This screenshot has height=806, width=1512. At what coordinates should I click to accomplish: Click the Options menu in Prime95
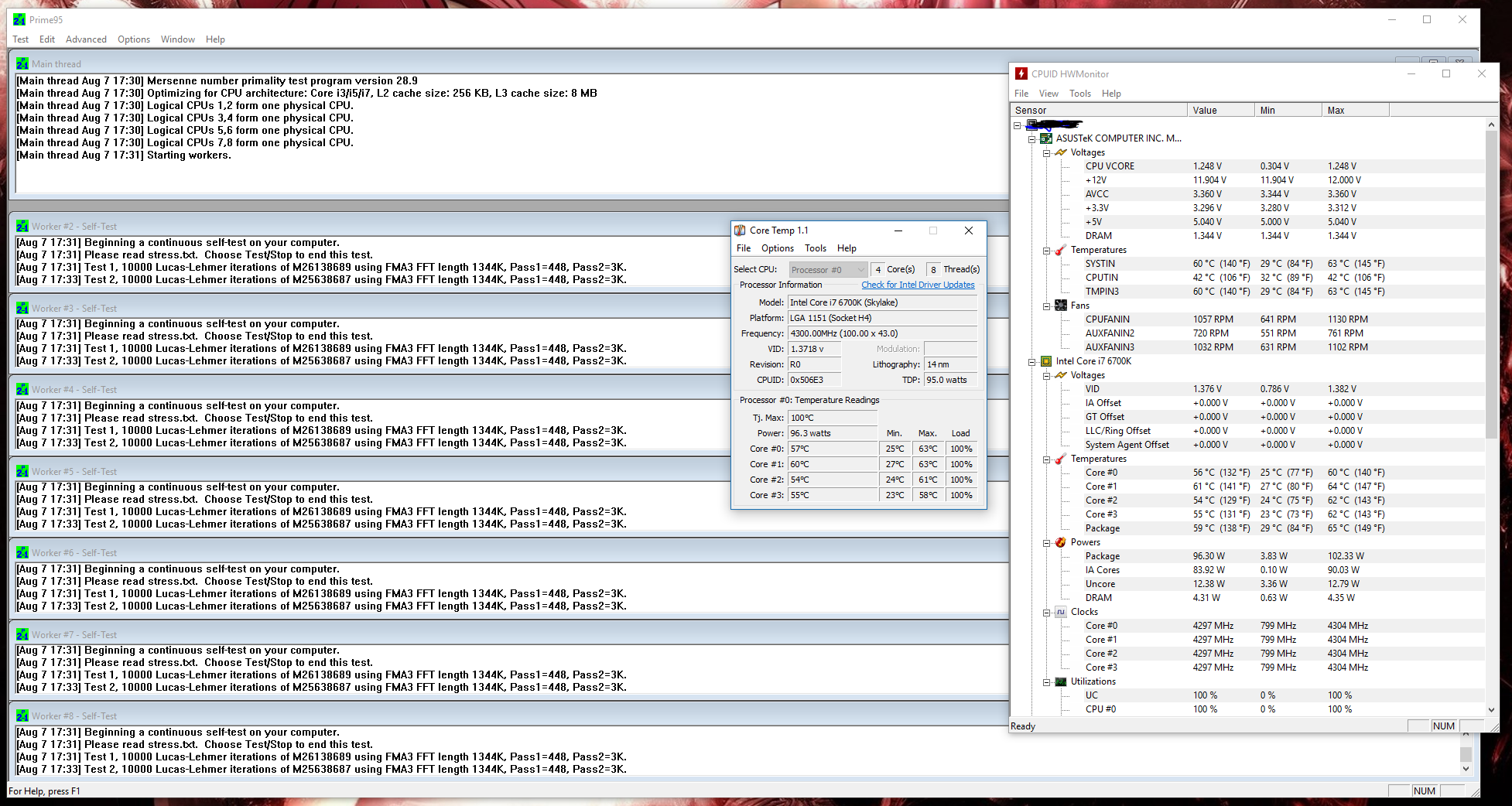tap(134, 39)
